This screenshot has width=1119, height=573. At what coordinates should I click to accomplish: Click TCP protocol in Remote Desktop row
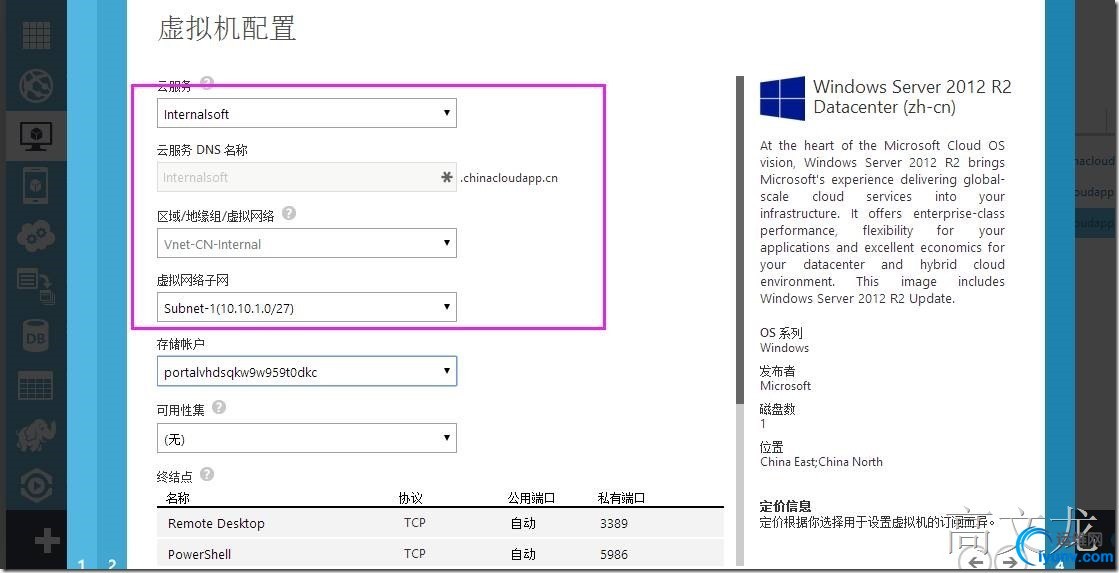(x=415, y=522)
